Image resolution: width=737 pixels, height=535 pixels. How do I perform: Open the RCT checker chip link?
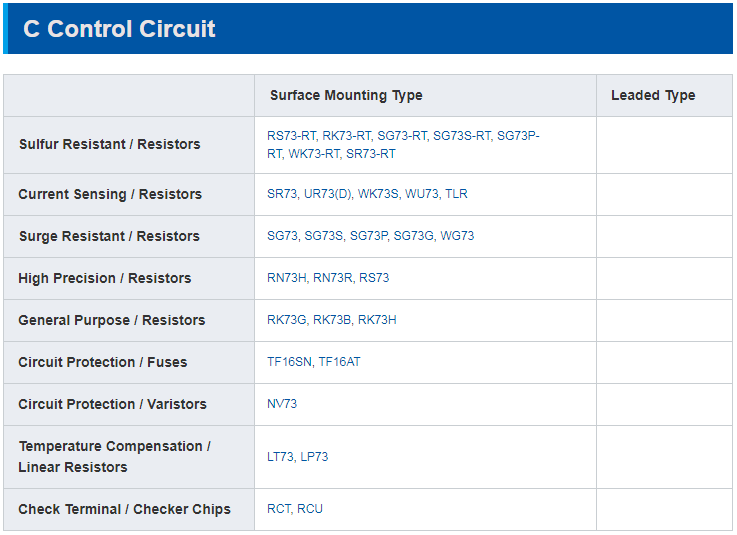pyautogui.click(x=279, y=509)
